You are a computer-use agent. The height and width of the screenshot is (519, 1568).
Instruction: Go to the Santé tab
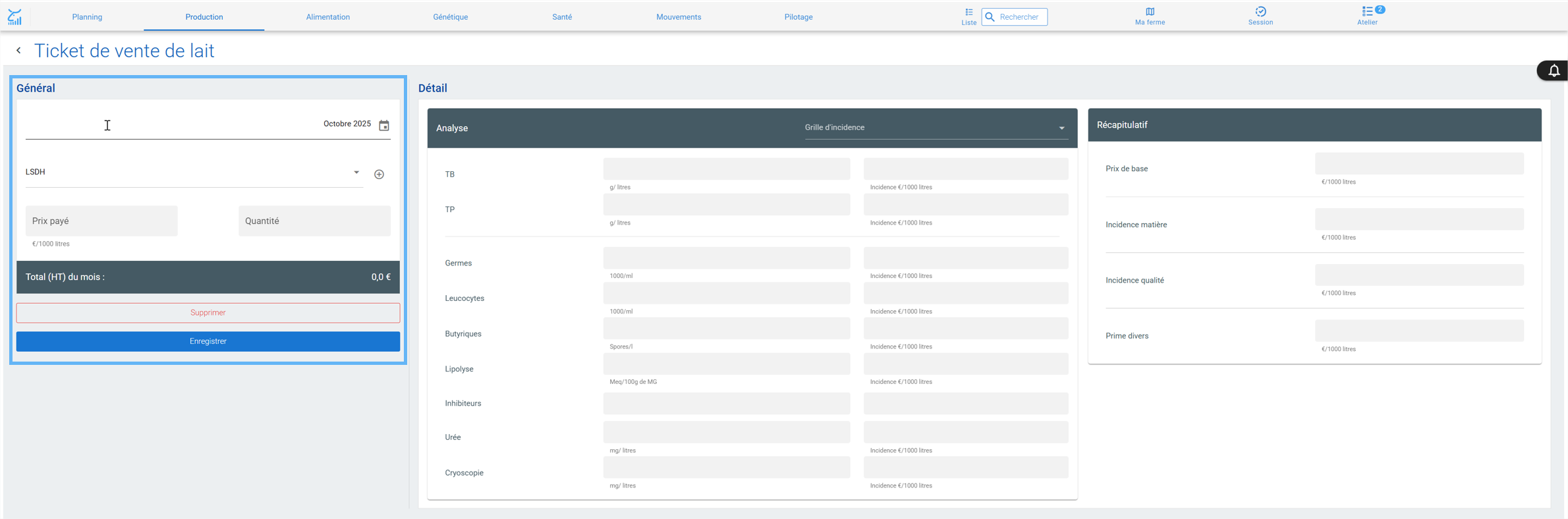tap(562, 17)
